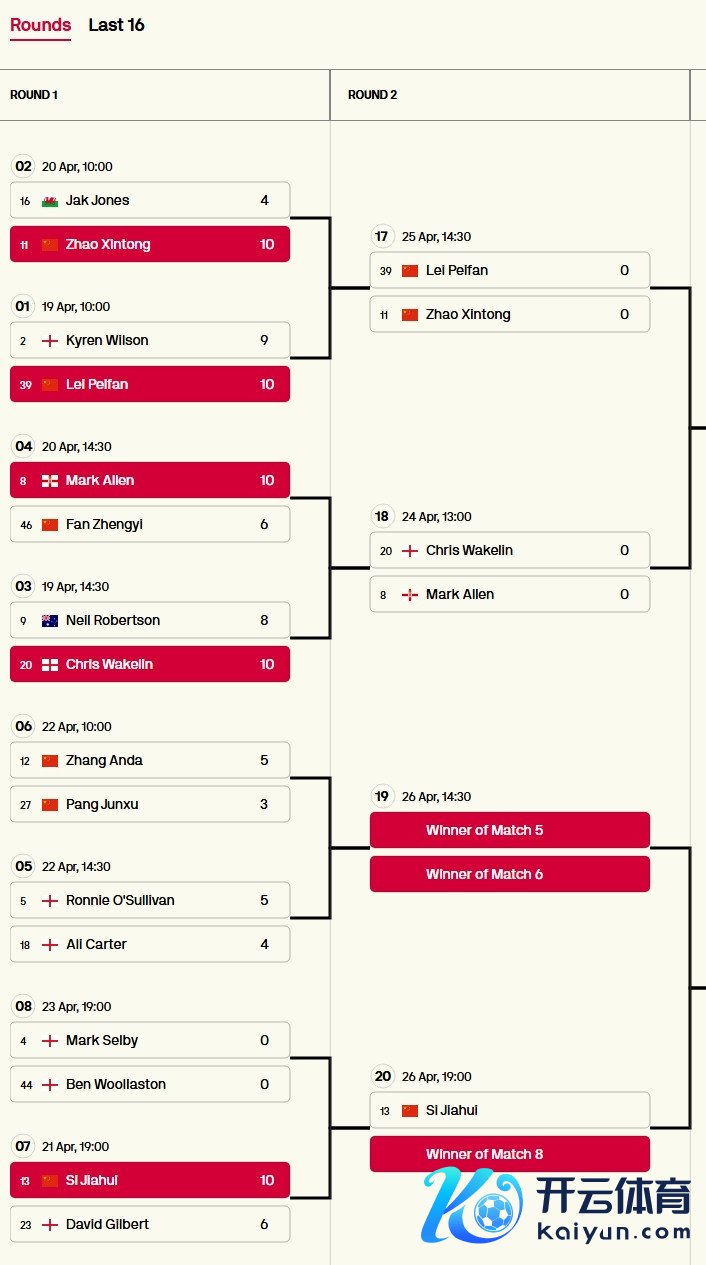Click the Ronnie O'Sullivan player row
Screen dimensions: 706x1265
click(150, 900)
